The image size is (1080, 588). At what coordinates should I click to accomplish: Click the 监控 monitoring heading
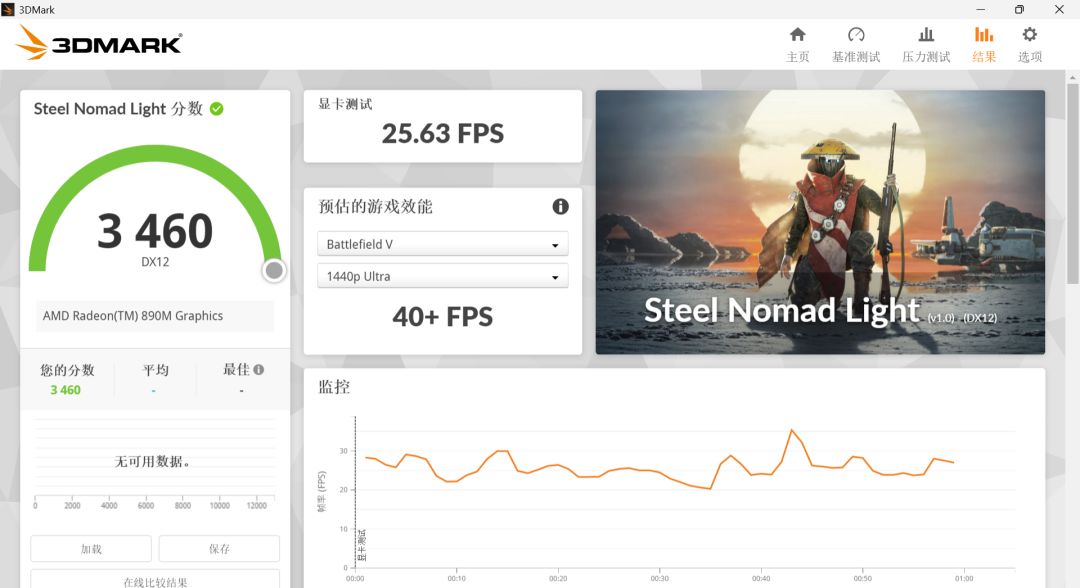[334, 387]
